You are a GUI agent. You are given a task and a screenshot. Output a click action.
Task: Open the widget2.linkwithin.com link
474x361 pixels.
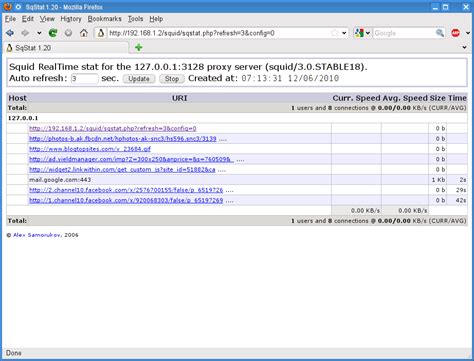[122, 170]
